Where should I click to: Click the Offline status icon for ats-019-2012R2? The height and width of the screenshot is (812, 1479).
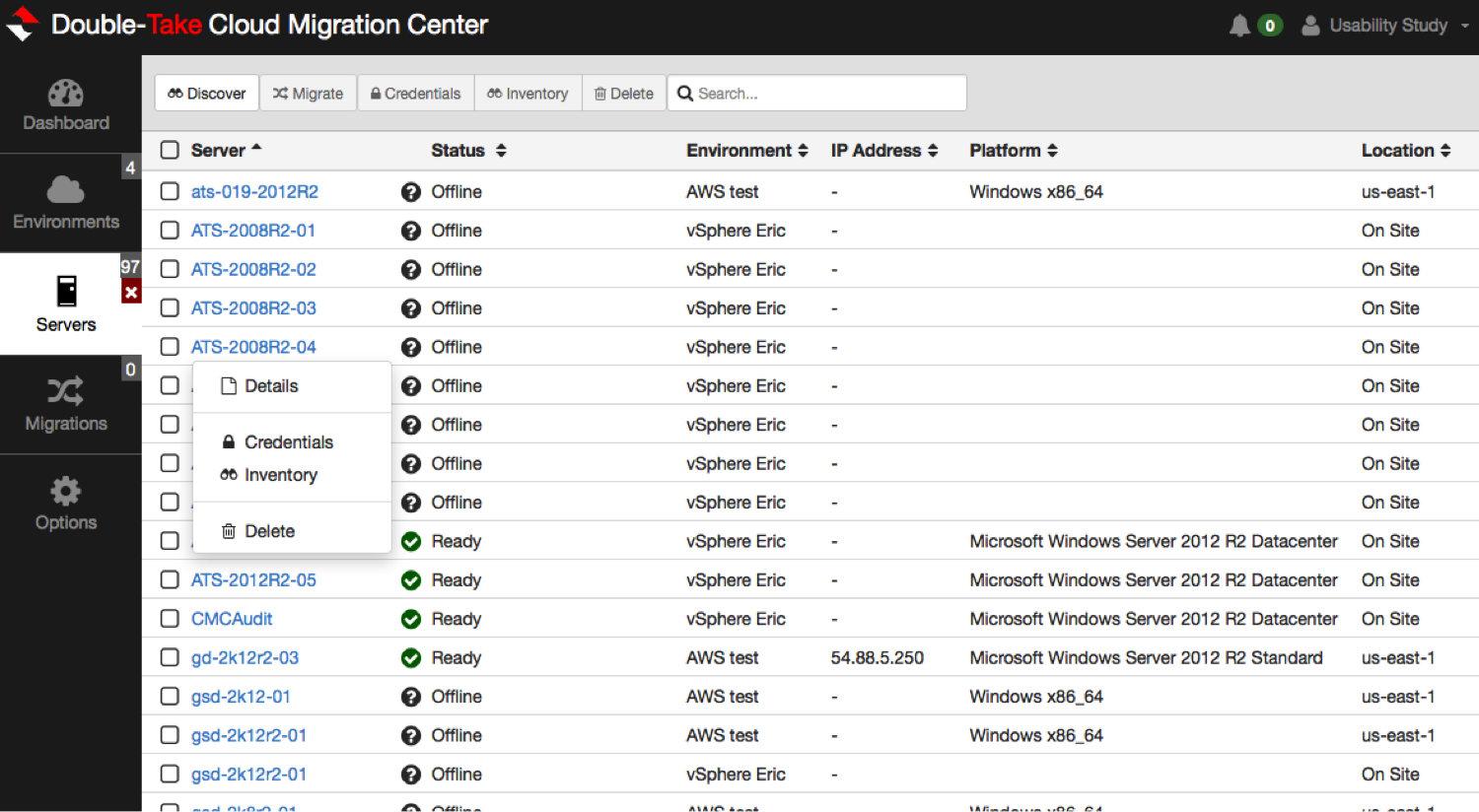(411, 192)
